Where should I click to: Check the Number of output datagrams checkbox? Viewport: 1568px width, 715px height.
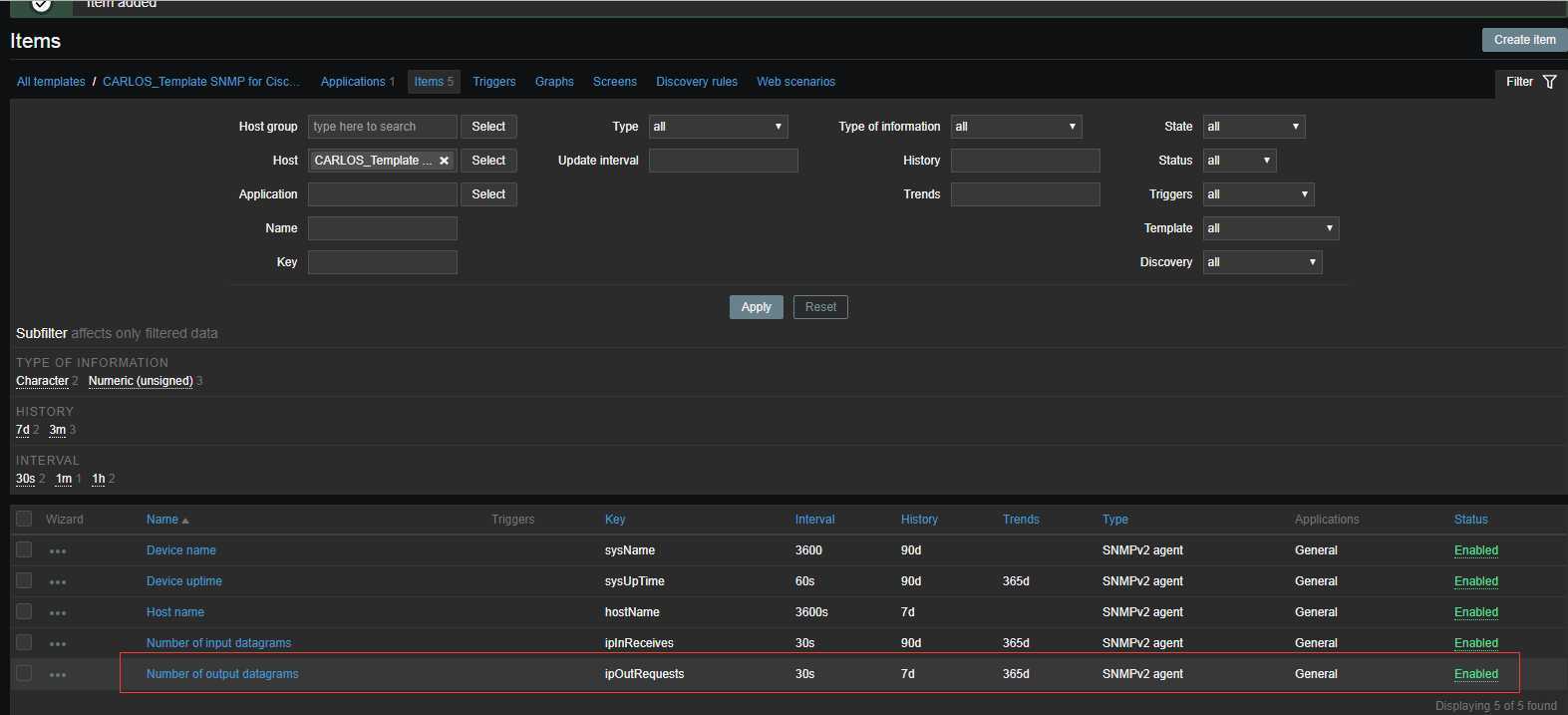click(x=24, y=673)
